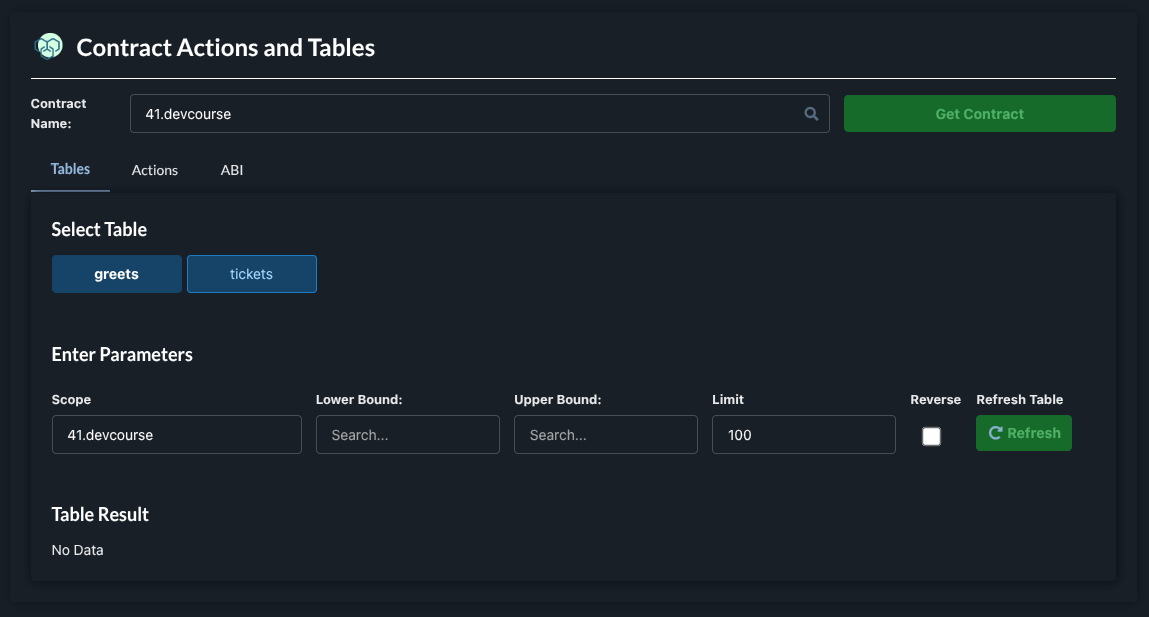Image resolution: width=1149 pixels, height=617 pixels.
Task: Click into the Scope input field
Action: [176, 435]
